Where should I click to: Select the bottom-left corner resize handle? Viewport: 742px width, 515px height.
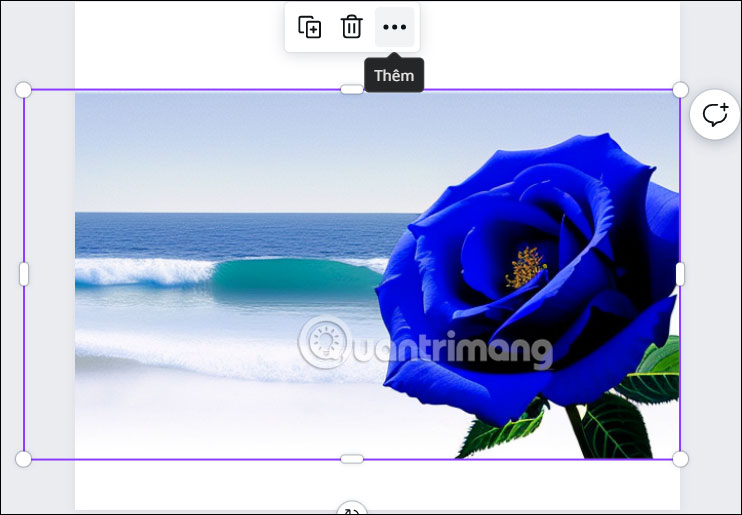coord(23,459)
